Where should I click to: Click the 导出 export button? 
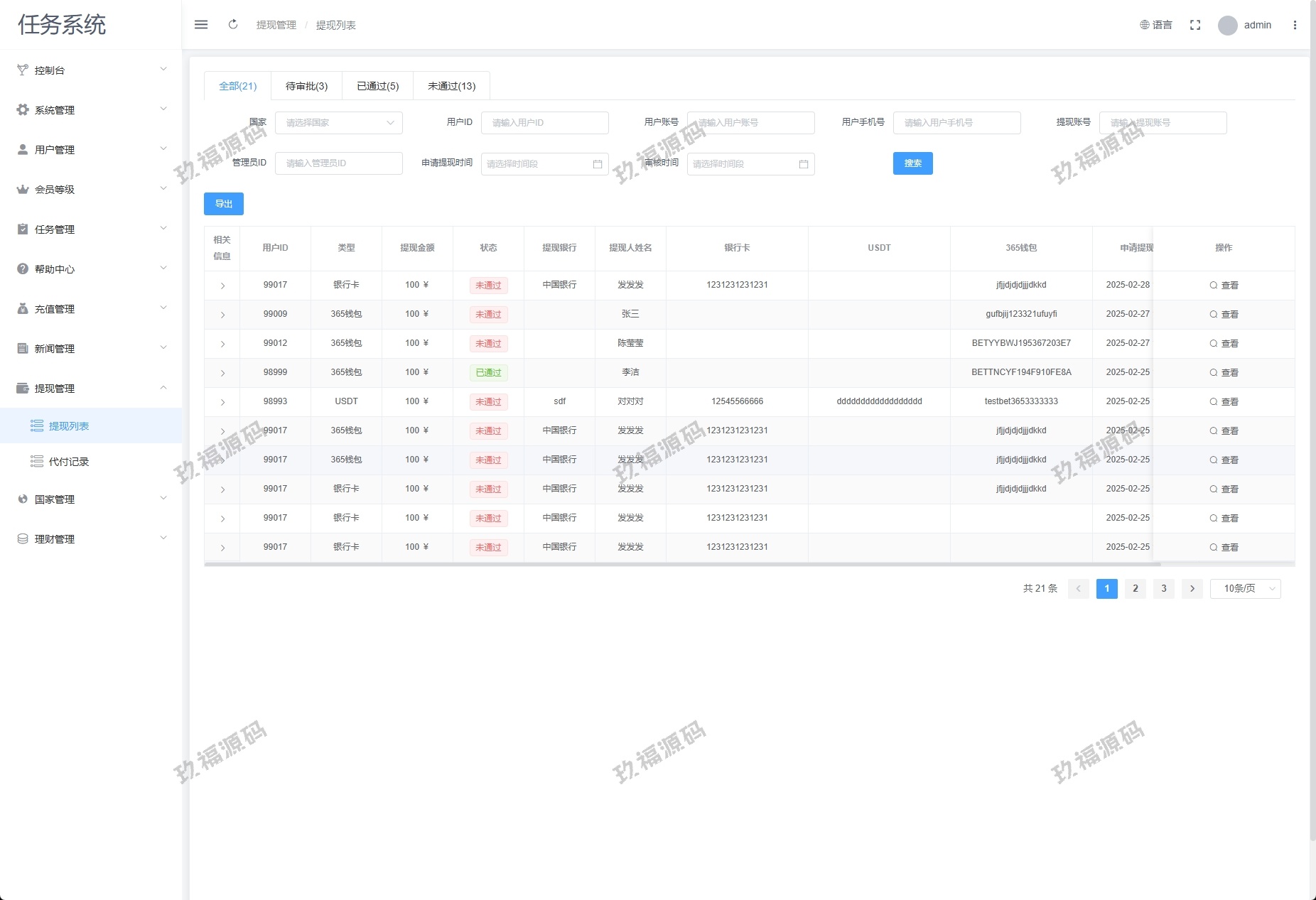[224, 204]
